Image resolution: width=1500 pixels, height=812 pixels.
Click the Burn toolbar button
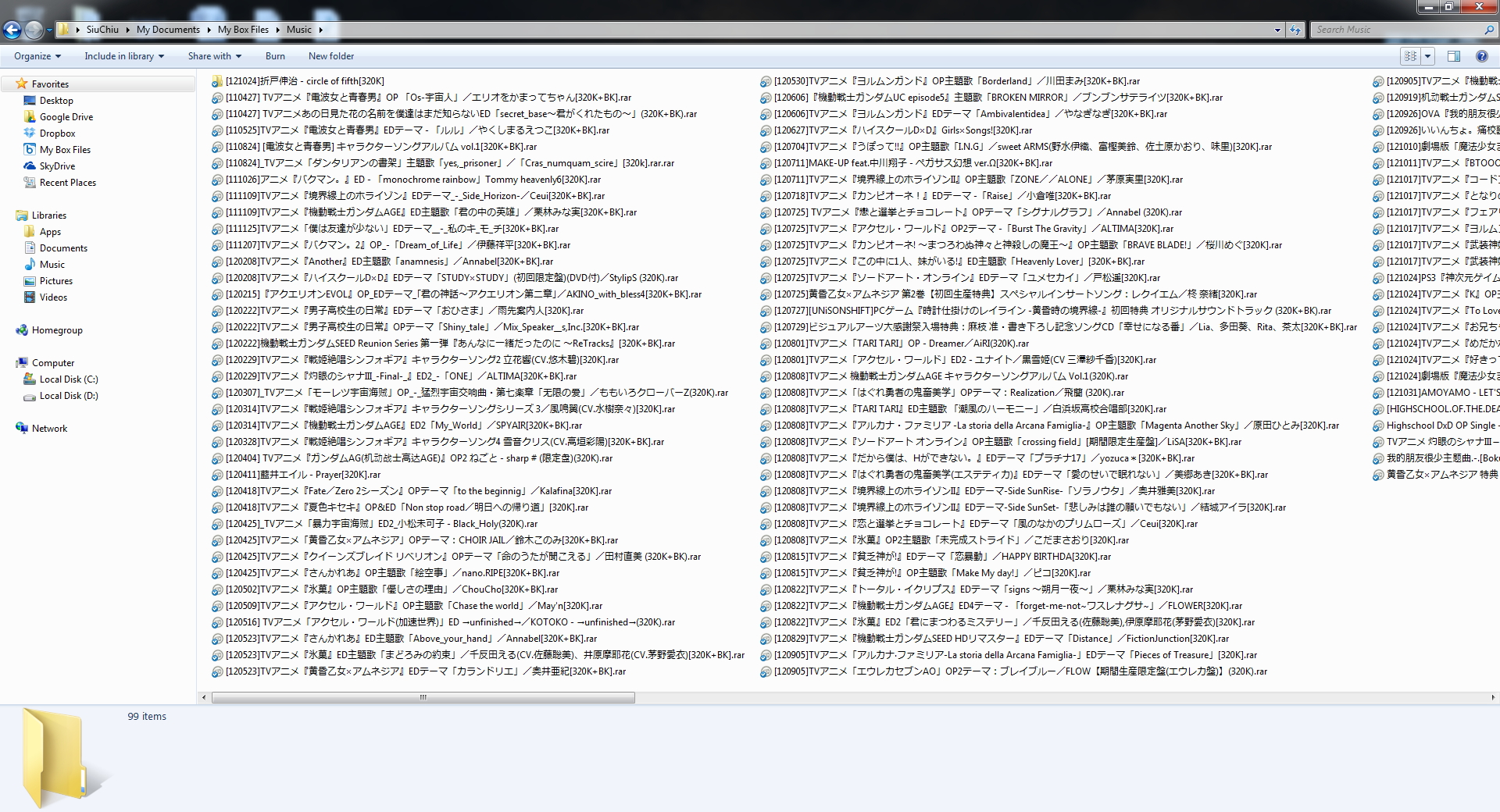pyautogui.click(x=275, y=56)
